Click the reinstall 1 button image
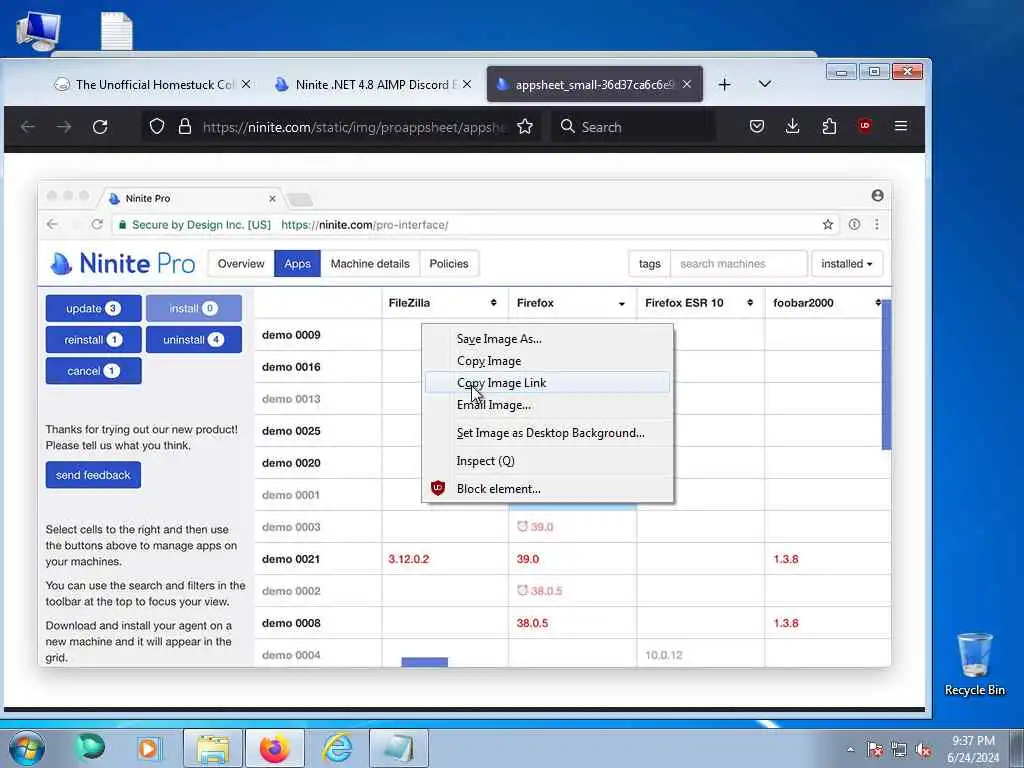Screen dimensions: 1024x768 [93, 340]
